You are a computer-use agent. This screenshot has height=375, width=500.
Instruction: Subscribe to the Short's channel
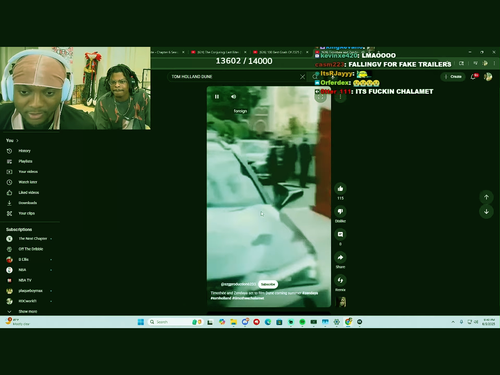click(x=268, y=284)
